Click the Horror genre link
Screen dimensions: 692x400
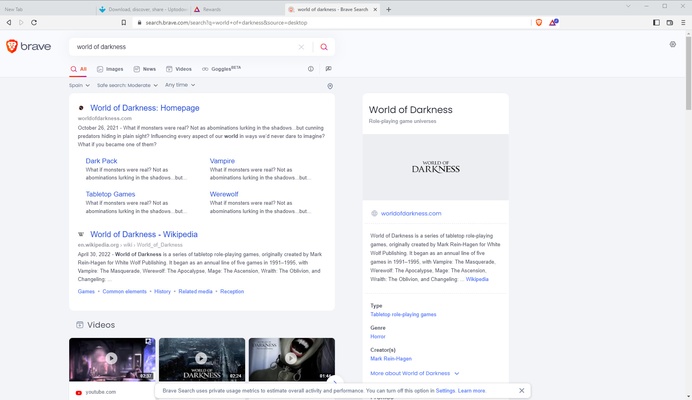(x=378, y=336)
